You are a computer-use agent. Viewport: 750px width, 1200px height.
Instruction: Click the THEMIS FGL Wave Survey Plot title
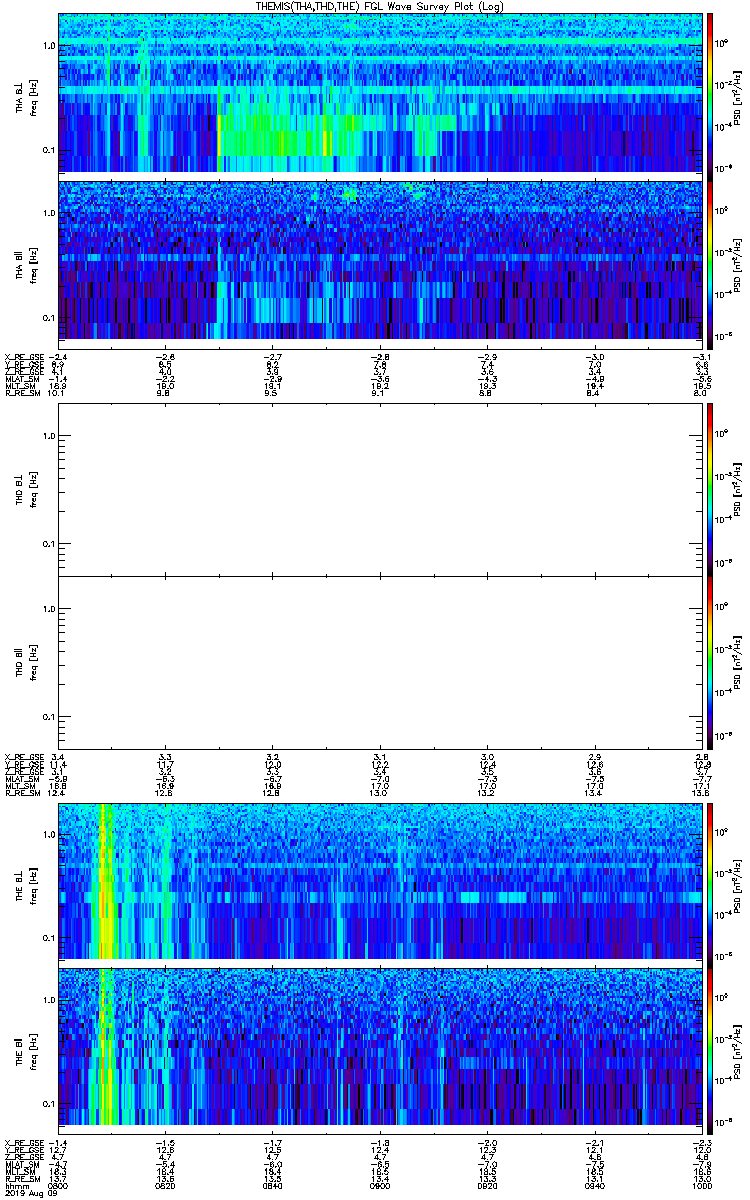click(x=379, y=6)
